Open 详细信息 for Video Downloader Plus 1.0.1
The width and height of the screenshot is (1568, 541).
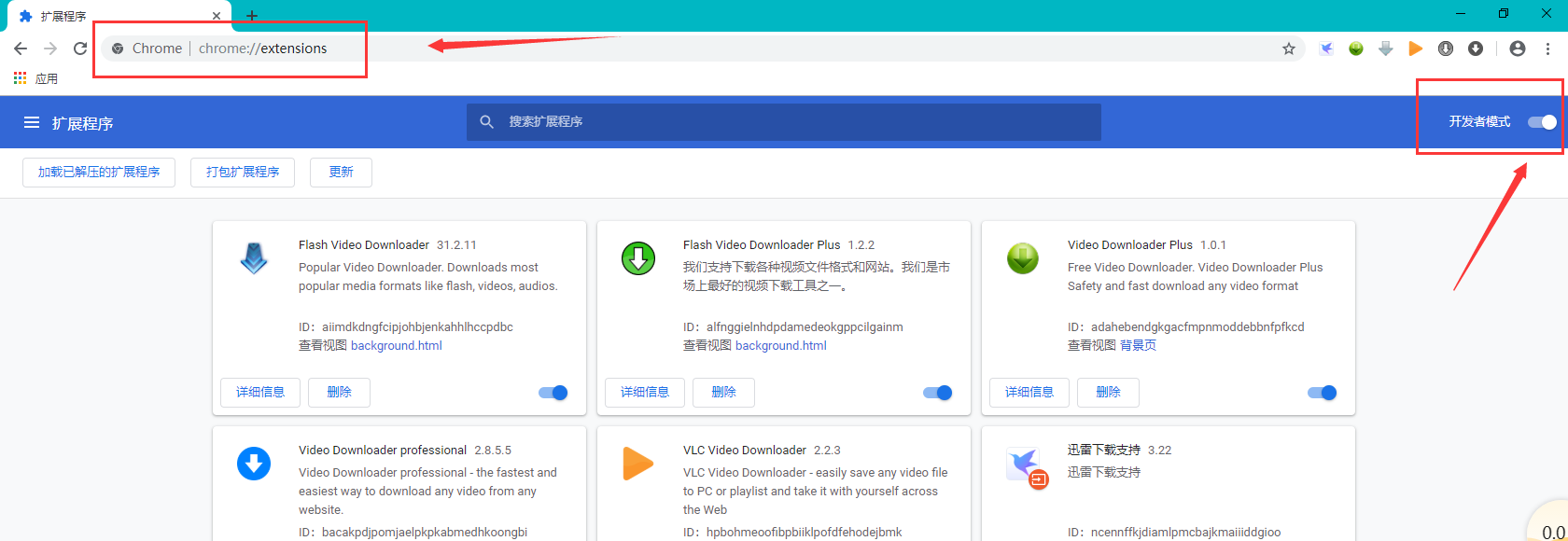(x=1029, y=393)
